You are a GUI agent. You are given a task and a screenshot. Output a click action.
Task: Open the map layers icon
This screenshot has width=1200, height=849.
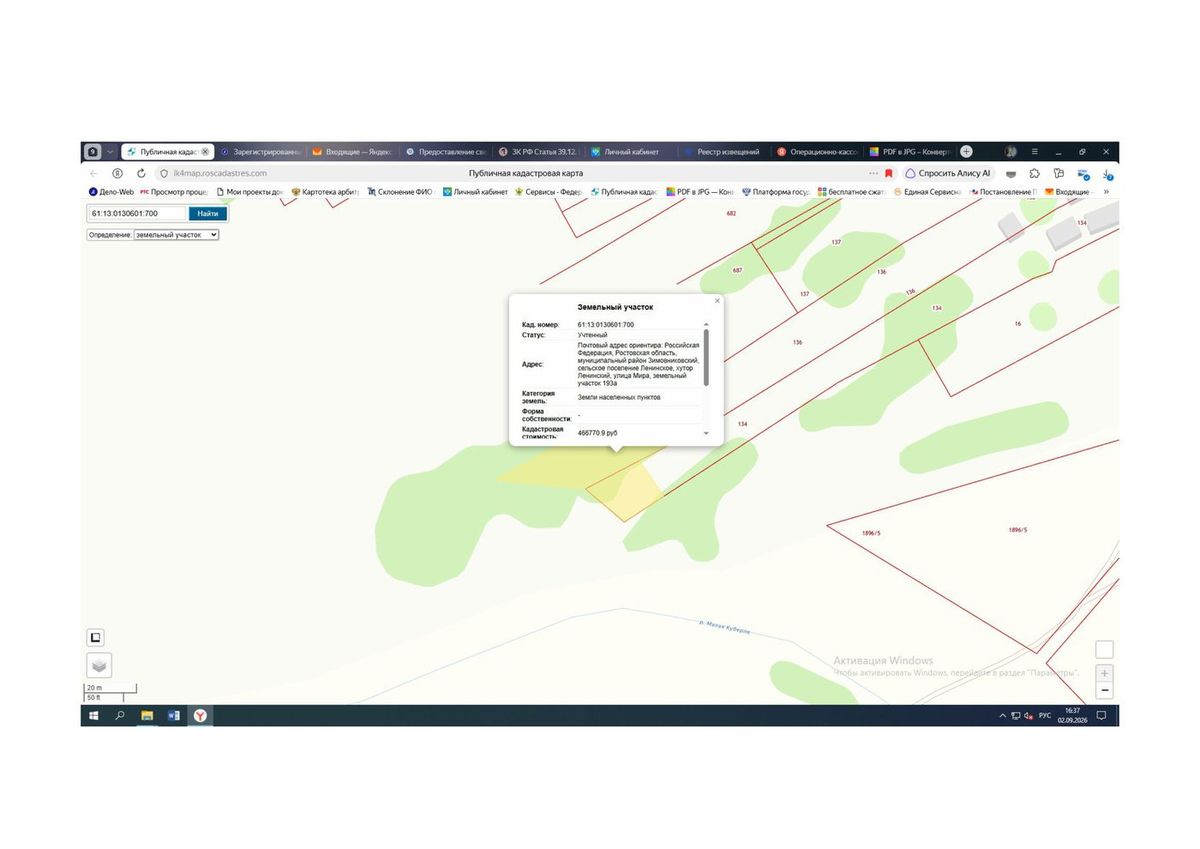(x=99, y=665)
